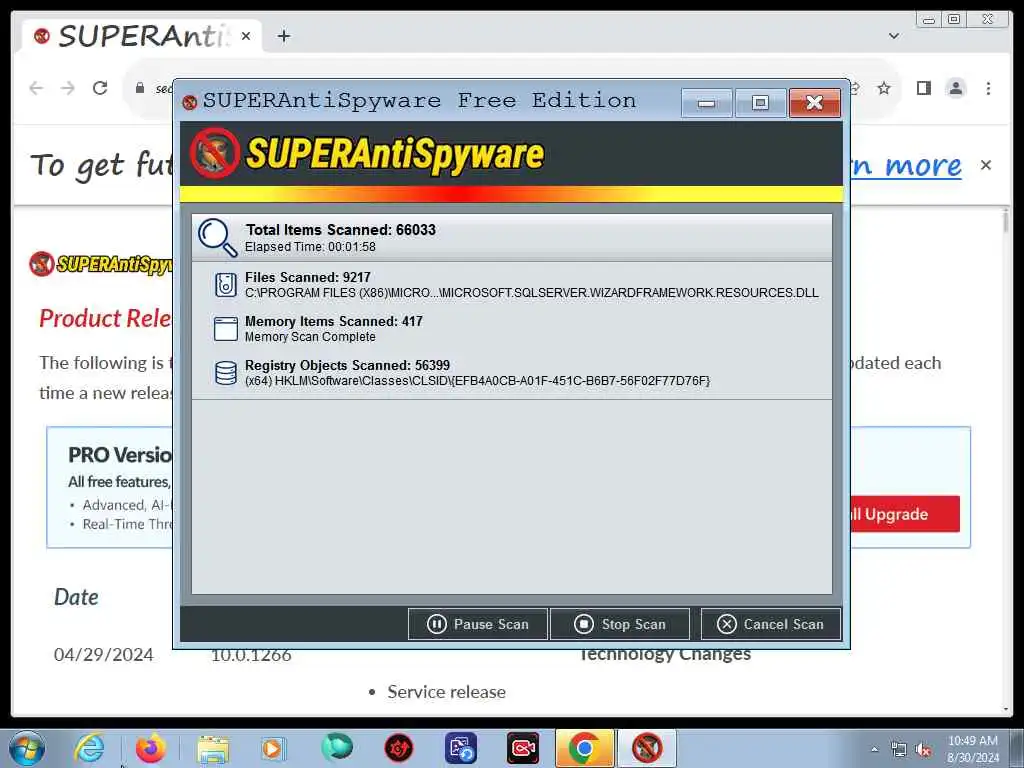1024x768 pixels.
Task: Click the padlock site info icon in Chrome
Action: coord(140,88)
